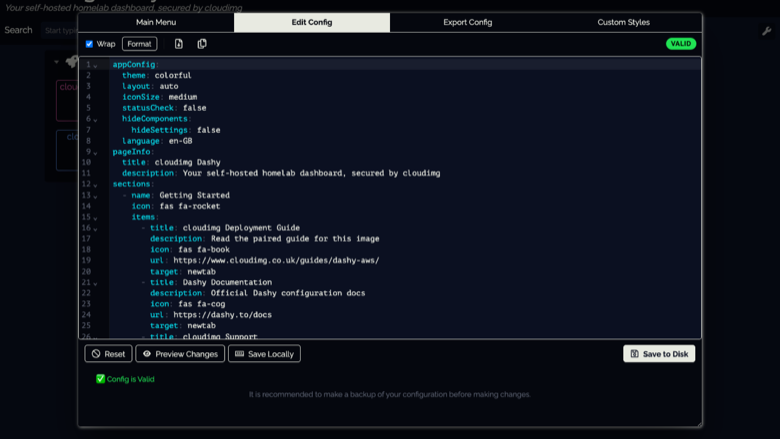Switch to the Main Menu tab
This screenshot has height=439, width=780.
pos(156,22)
